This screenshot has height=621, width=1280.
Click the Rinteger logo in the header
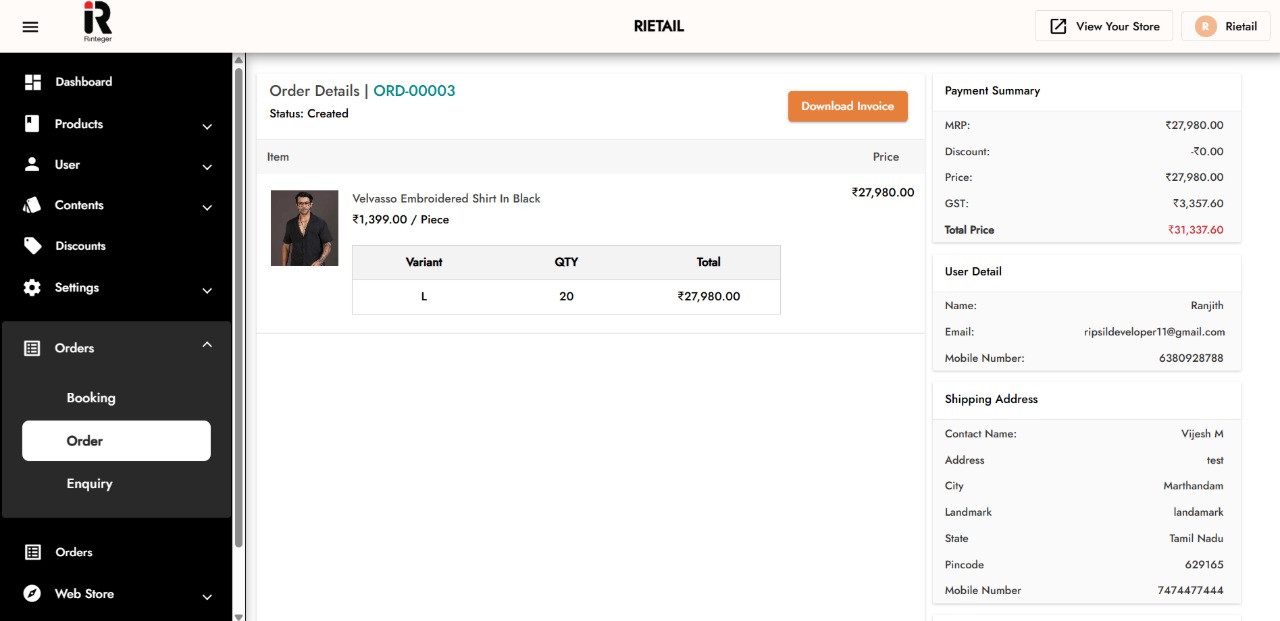[97, 23]
